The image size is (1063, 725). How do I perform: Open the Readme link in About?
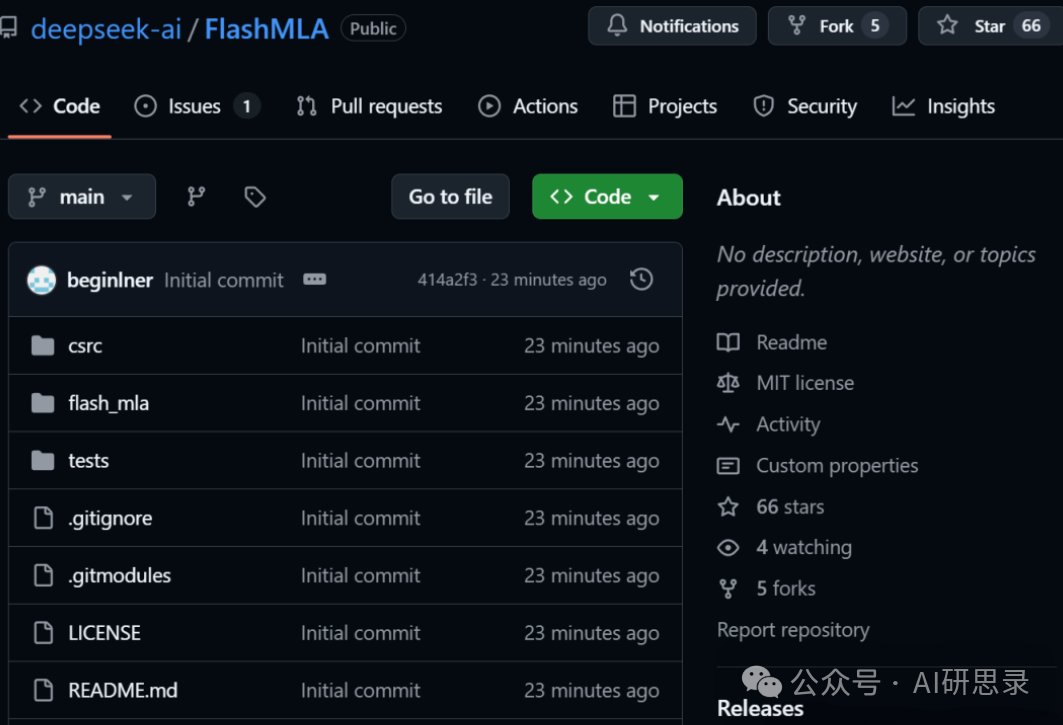[x=791, y=342]
